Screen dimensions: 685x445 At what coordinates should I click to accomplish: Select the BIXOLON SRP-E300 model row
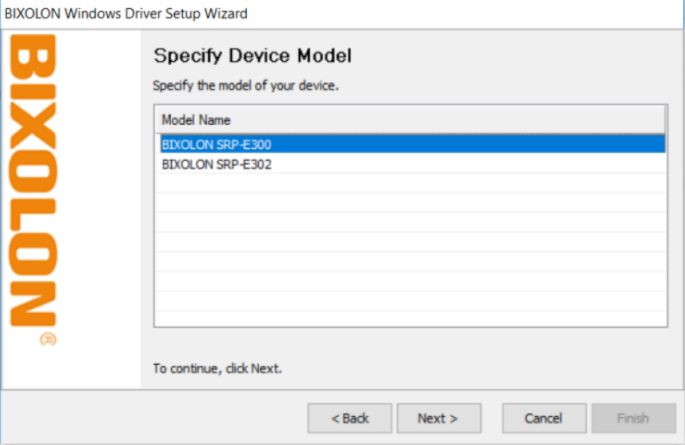(x=412, y=144)
